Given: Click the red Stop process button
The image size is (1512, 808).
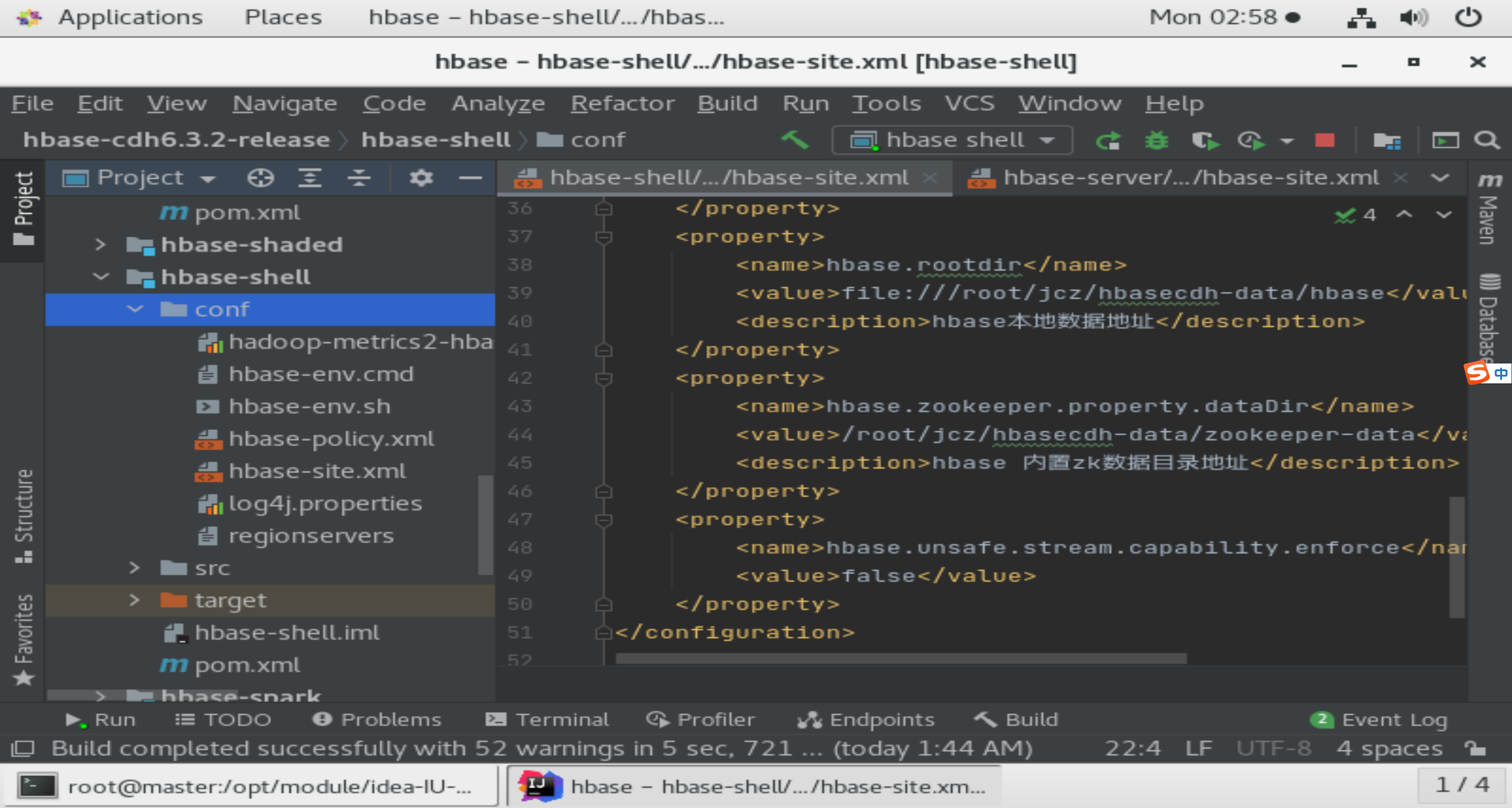Looking at the screenshot, I should tap(1324, 141).
